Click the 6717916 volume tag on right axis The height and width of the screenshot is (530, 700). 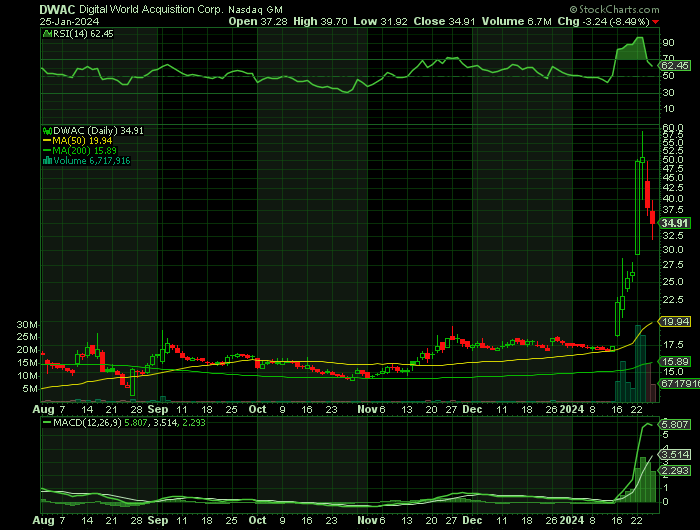point(679,384)
